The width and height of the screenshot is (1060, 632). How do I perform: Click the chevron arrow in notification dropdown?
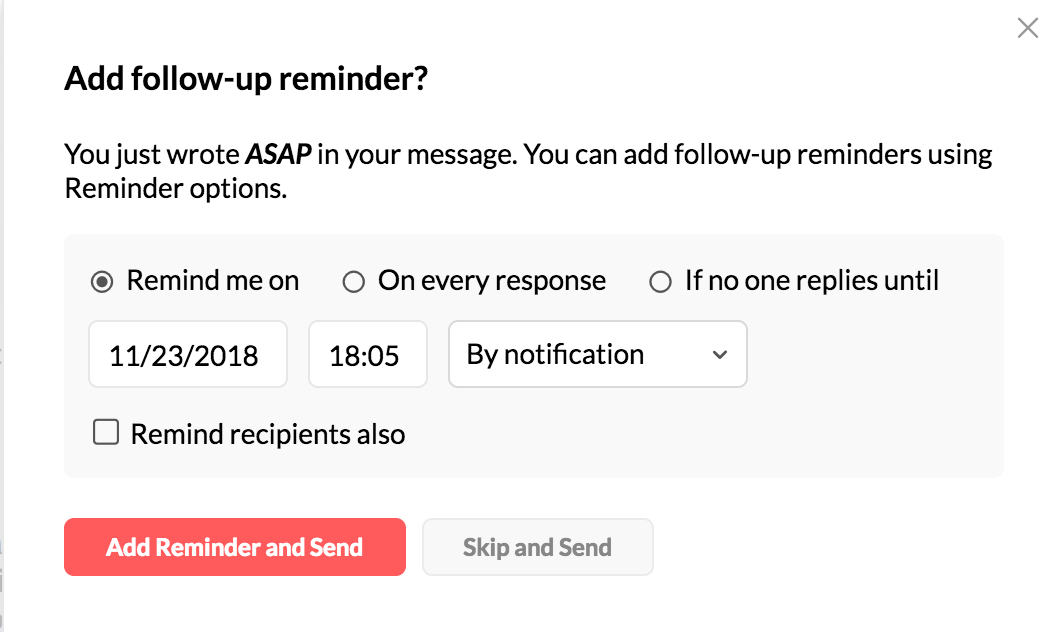click(x=719, y=355)
